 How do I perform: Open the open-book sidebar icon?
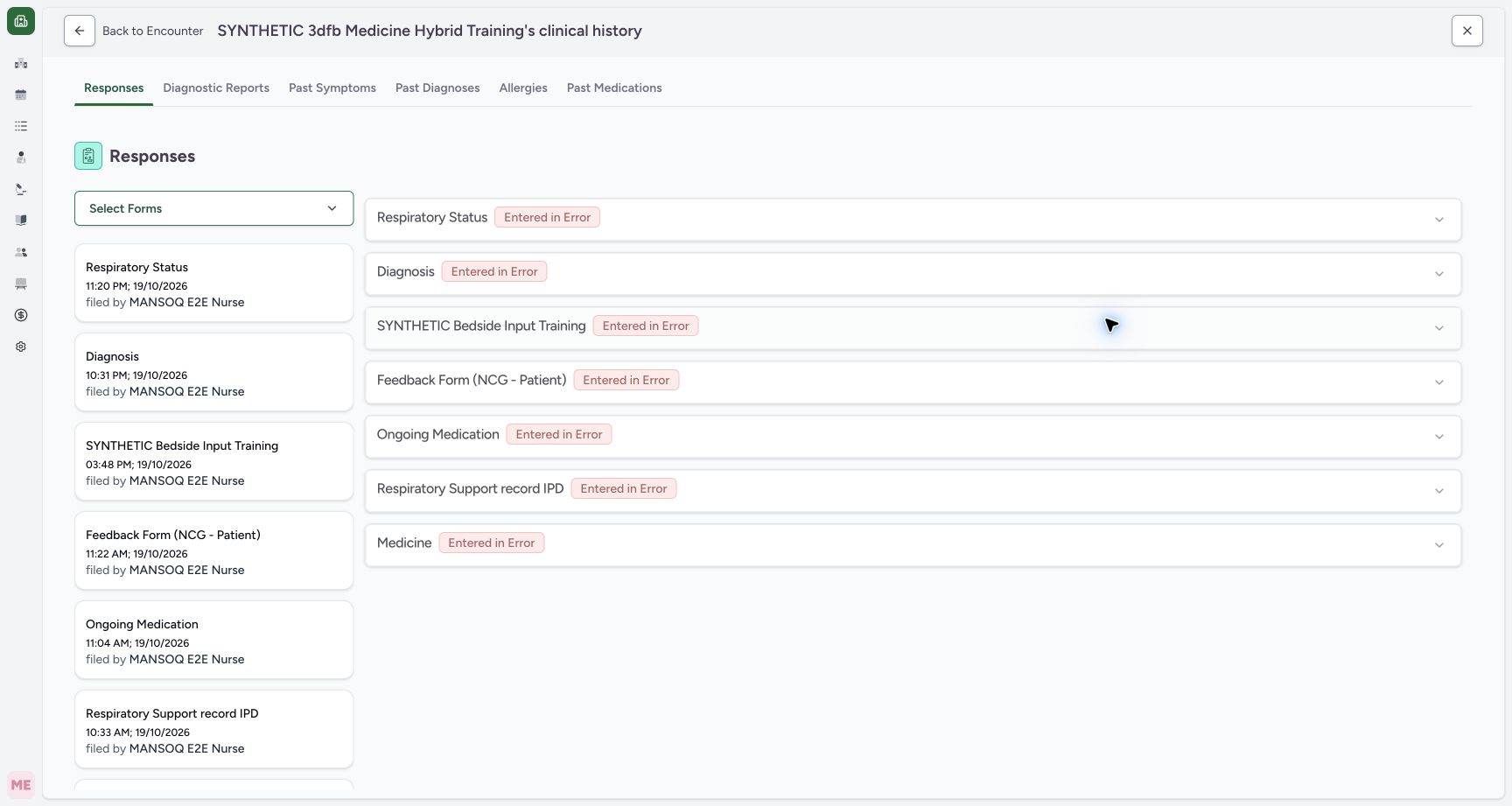21,221
